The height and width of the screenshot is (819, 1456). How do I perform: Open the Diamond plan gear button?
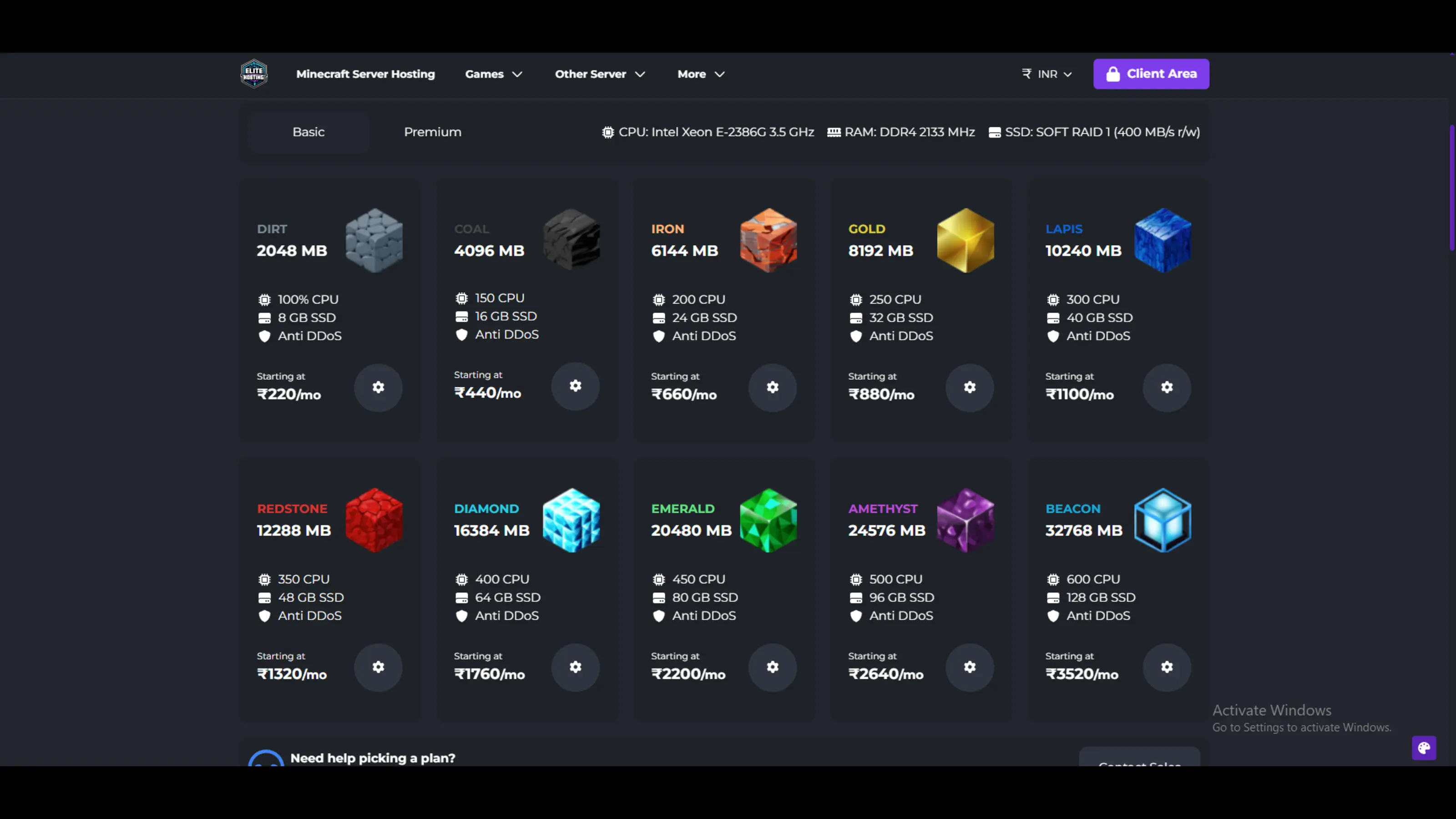point(575,667)
